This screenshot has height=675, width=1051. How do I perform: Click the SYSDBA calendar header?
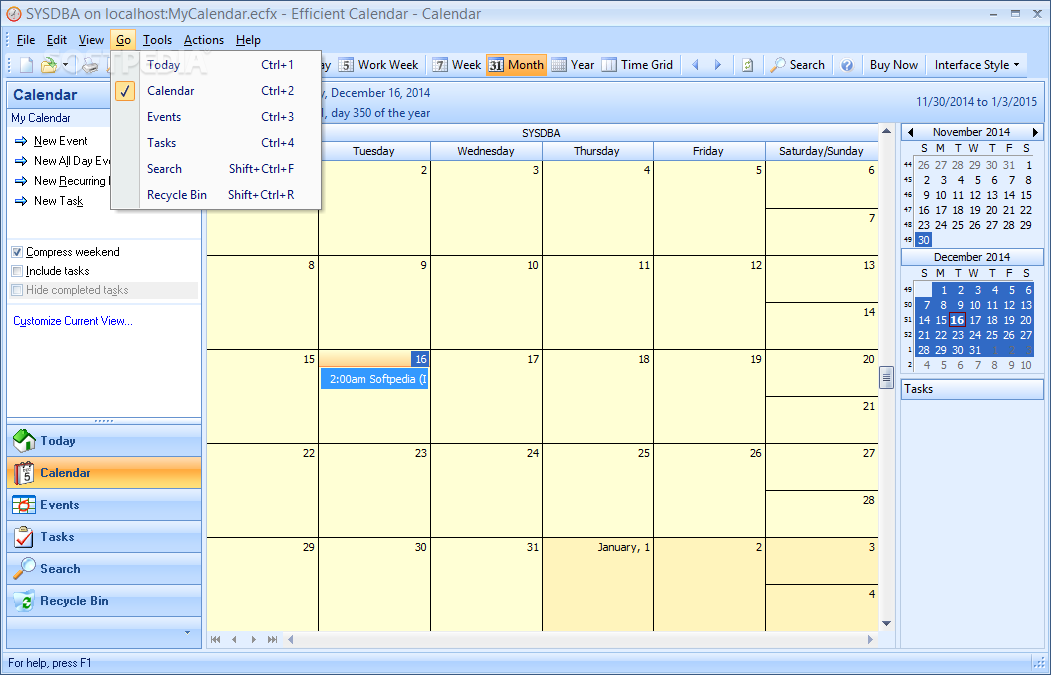point(542,133)
